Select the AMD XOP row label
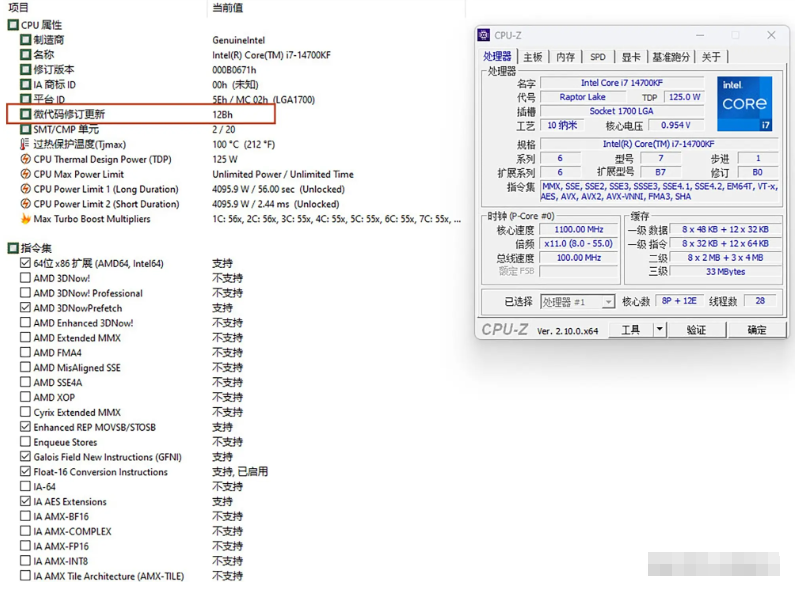The image size is (796, 592). (x=54, y=397)
